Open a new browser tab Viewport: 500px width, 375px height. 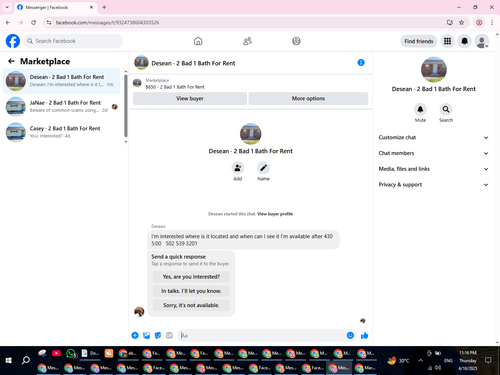click(x=104, y=7)
